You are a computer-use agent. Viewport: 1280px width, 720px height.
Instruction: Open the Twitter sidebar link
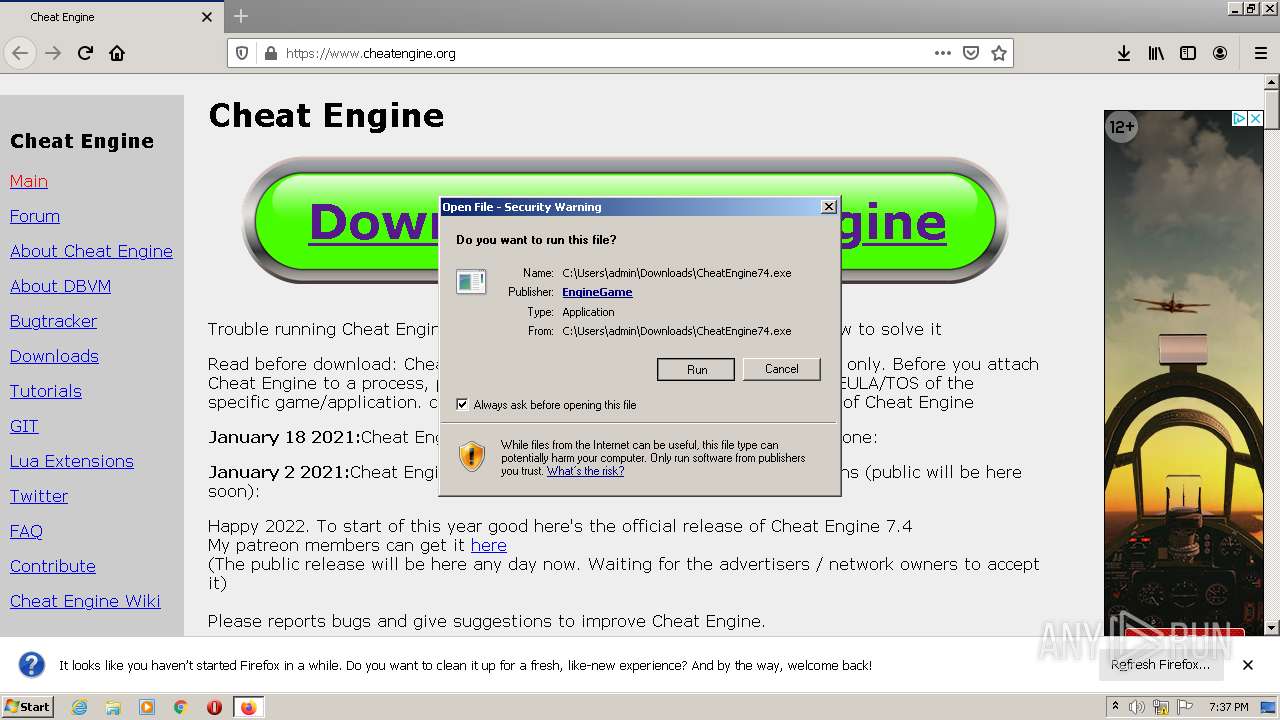pos(39,496)
